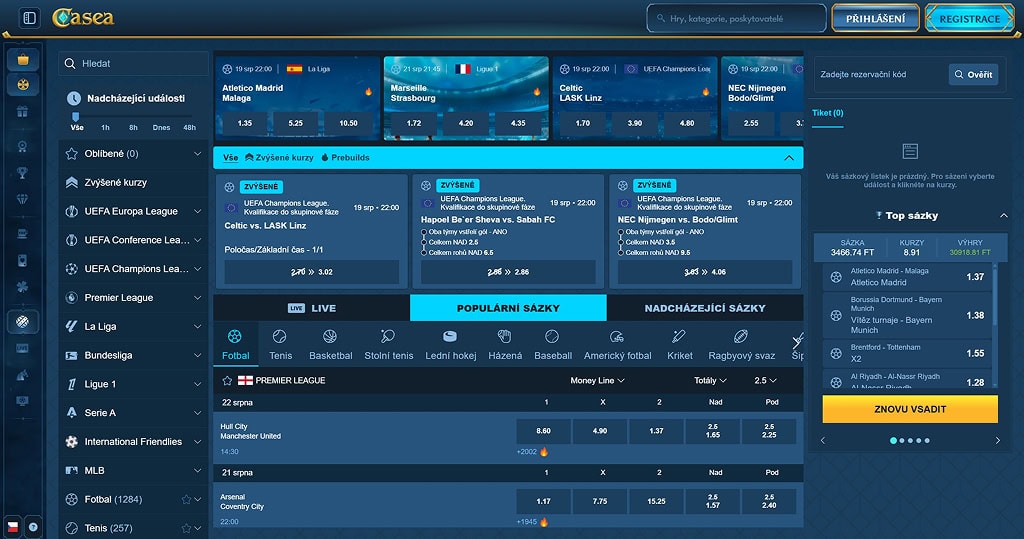Pick boosted 3.02 odds Celtic vs. LASK Linz
Viewport: 1024px width, 539px height.
312,272
